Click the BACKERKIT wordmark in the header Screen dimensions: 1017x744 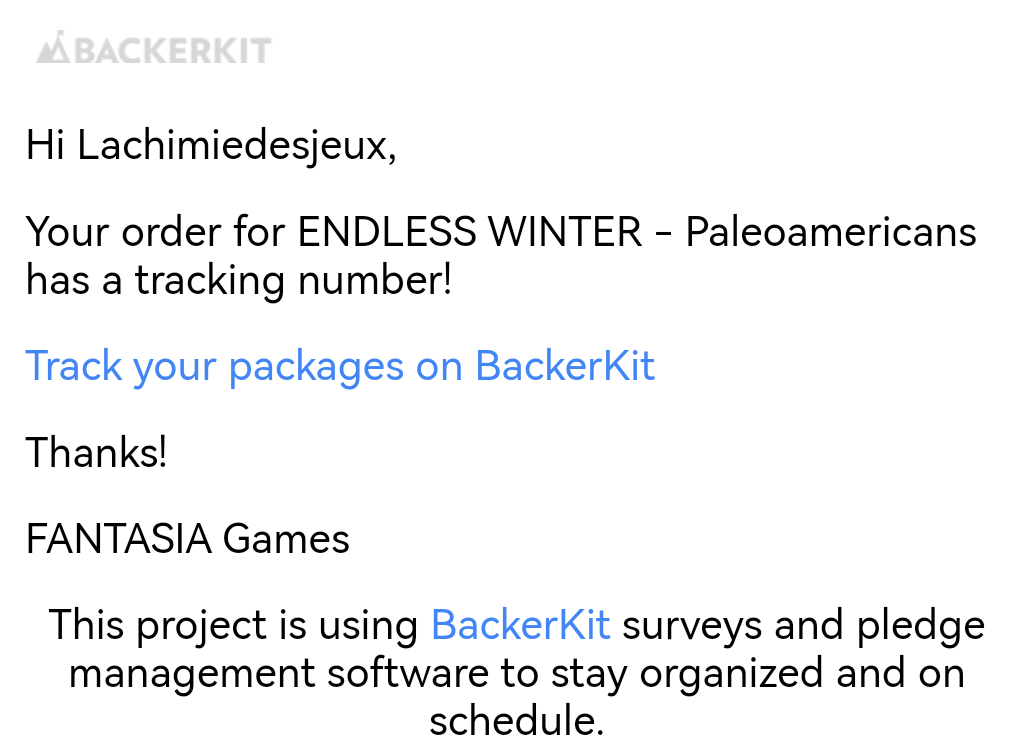pos(172,50)
